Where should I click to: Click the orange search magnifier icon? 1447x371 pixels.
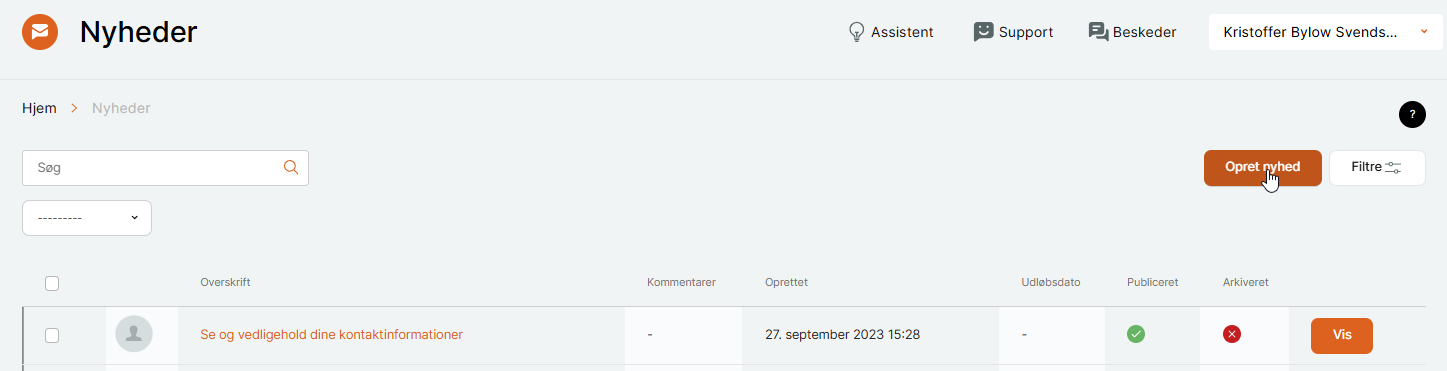(x=291, y=168)
